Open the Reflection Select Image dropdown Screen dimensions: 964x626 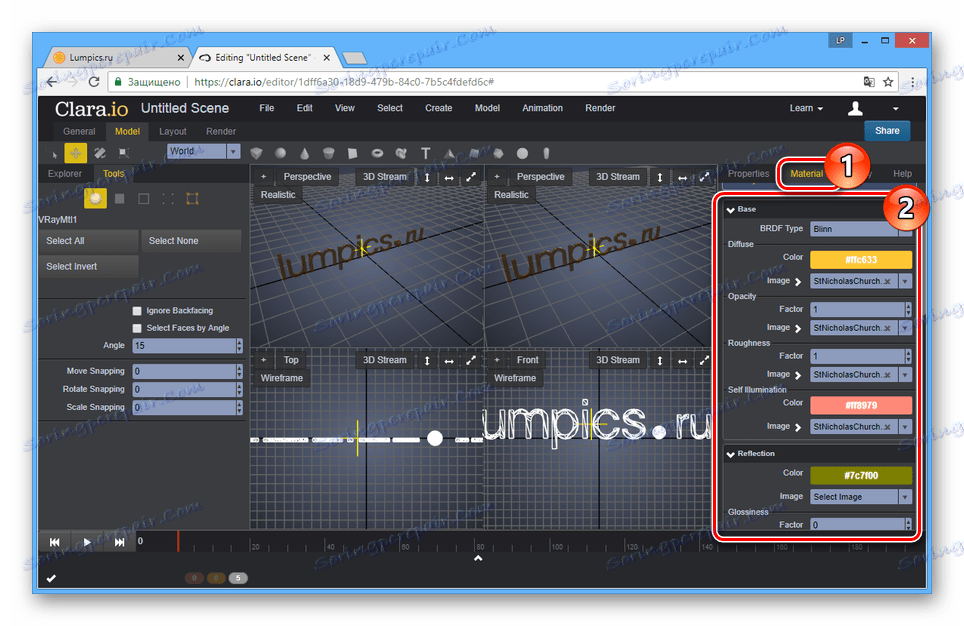861,497
